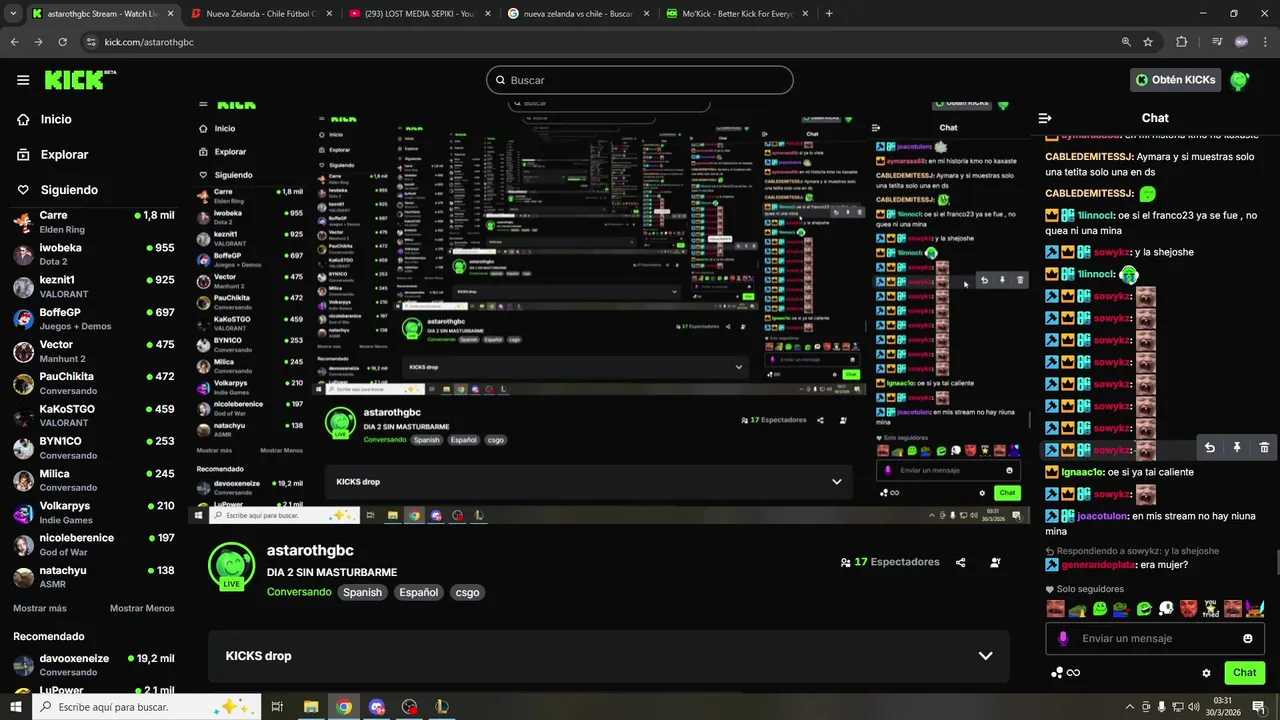This screenshot has height=720, width=1280.
Task: Pin the hovered sowykz message
Action: (1236, 448)
